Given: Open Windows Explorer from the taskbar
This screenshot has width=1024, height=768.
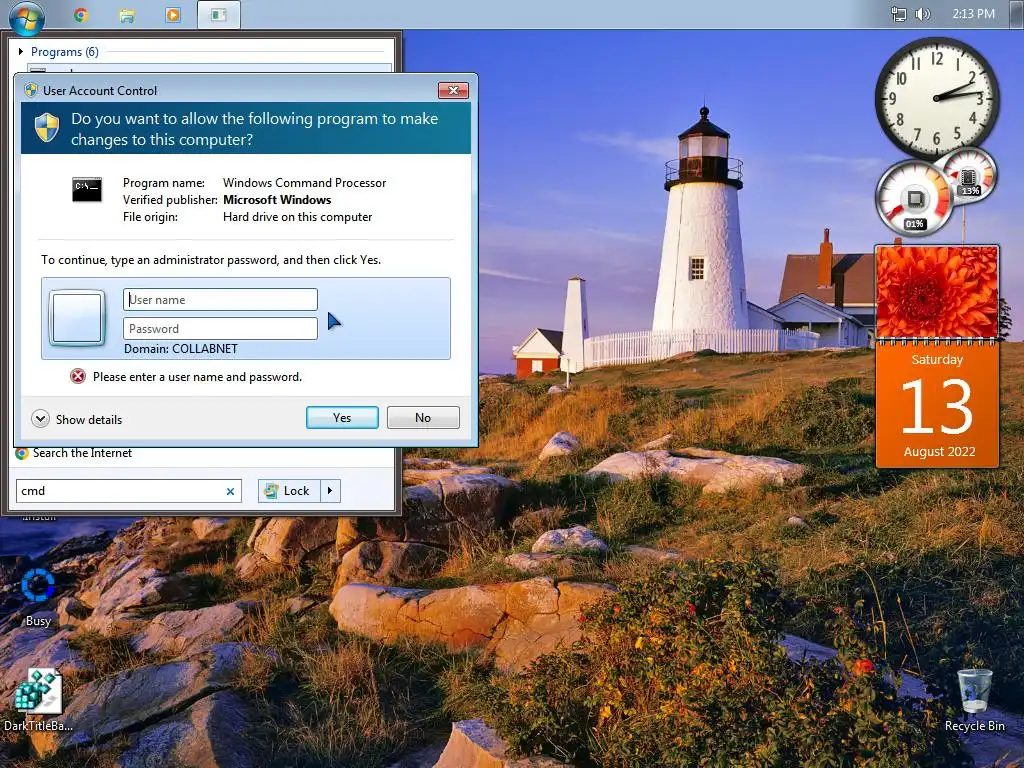Looking at the screenshot, I should coord(127,15).
